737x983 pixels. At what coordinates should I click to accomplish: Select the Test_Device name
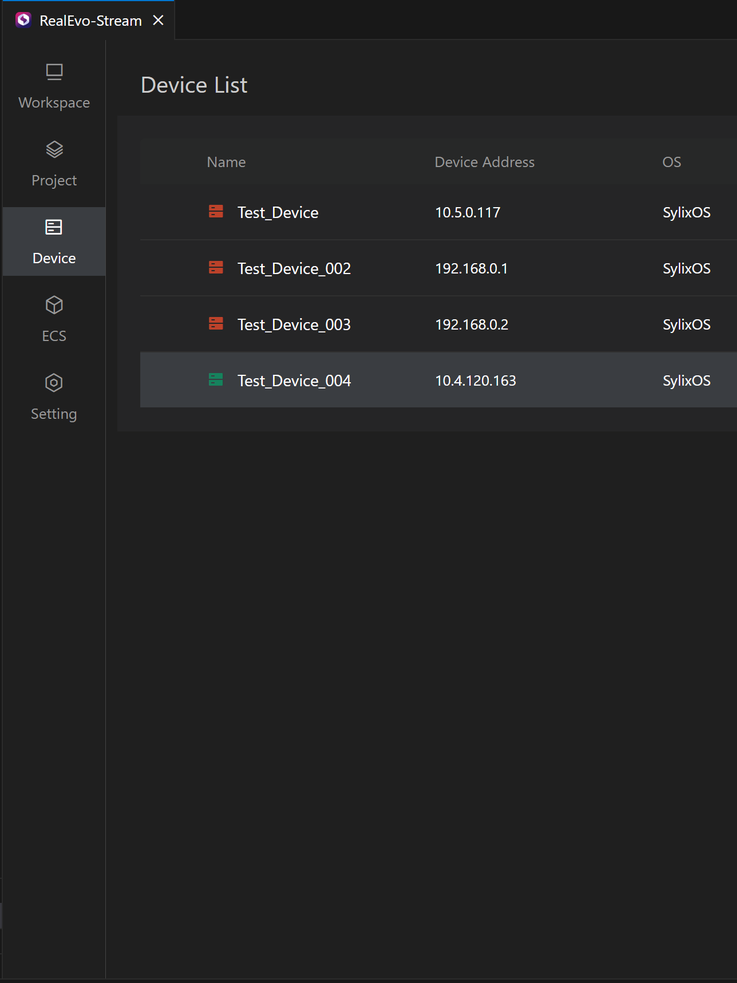pos(278,213)
